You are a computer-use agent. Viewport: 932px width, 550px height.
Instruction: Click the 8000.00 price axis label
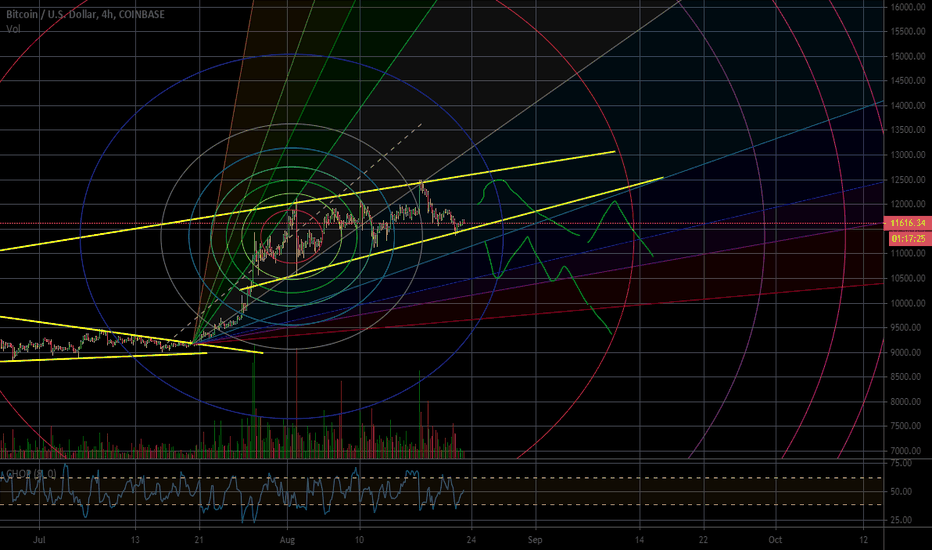(x=908, y=402)
